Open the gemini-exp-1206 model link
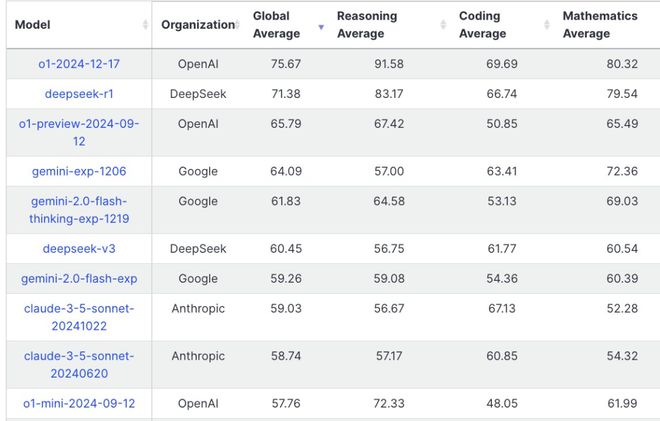The height and width of the screenshot is (421, 660). (x=79, y=171)
